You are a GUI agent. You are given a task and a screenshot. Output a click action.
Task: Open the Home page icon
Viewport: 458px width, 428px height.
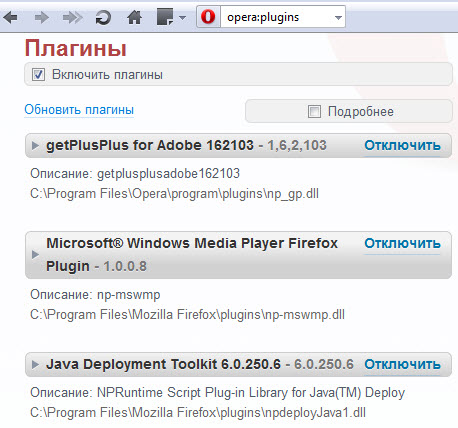[x=134, y=17]
